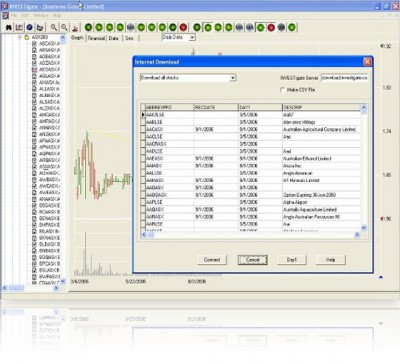The height and width of the screenshot is (364, 400).
Task: Collapse the ASX200 tree node
Action: [20, 37]
